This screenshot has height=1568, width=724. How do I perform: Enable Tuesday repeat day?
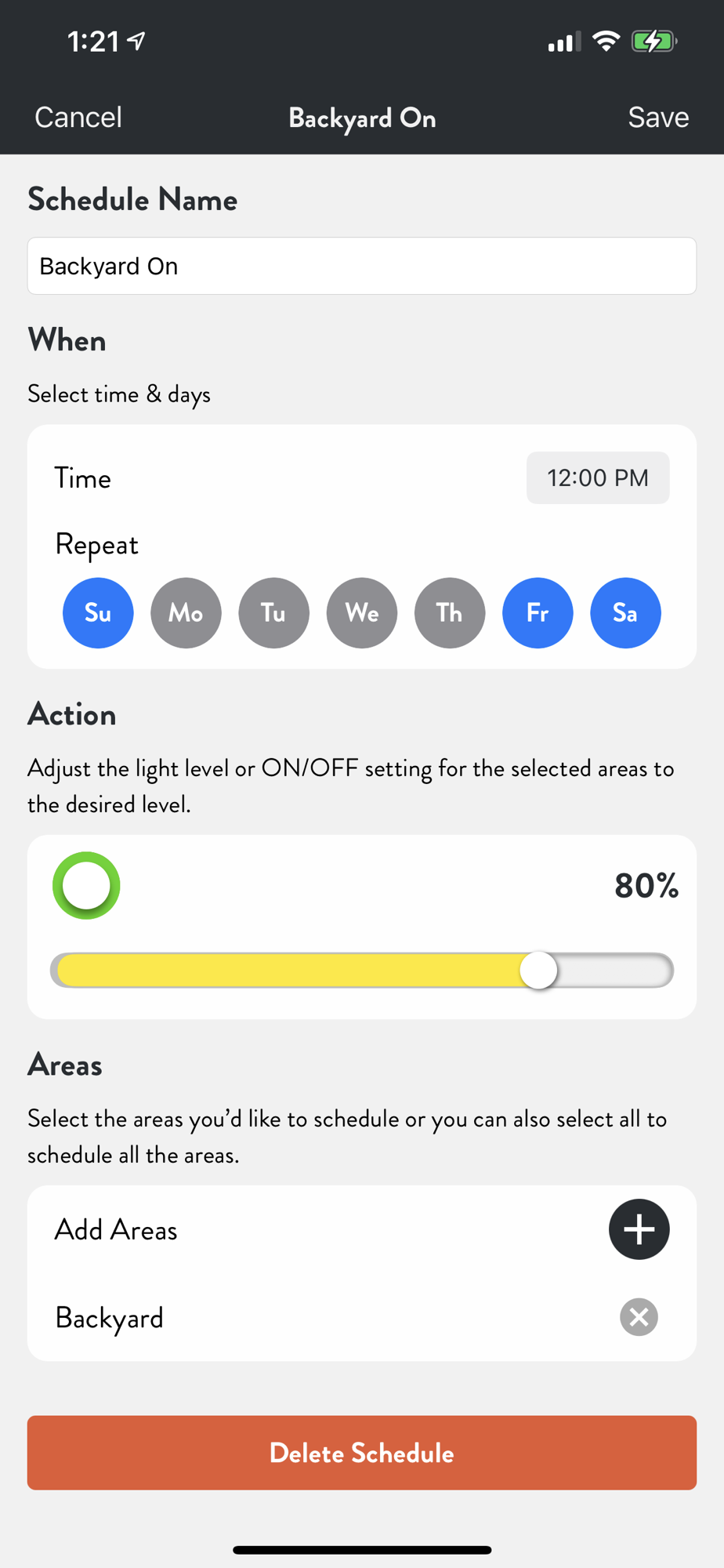273,612
